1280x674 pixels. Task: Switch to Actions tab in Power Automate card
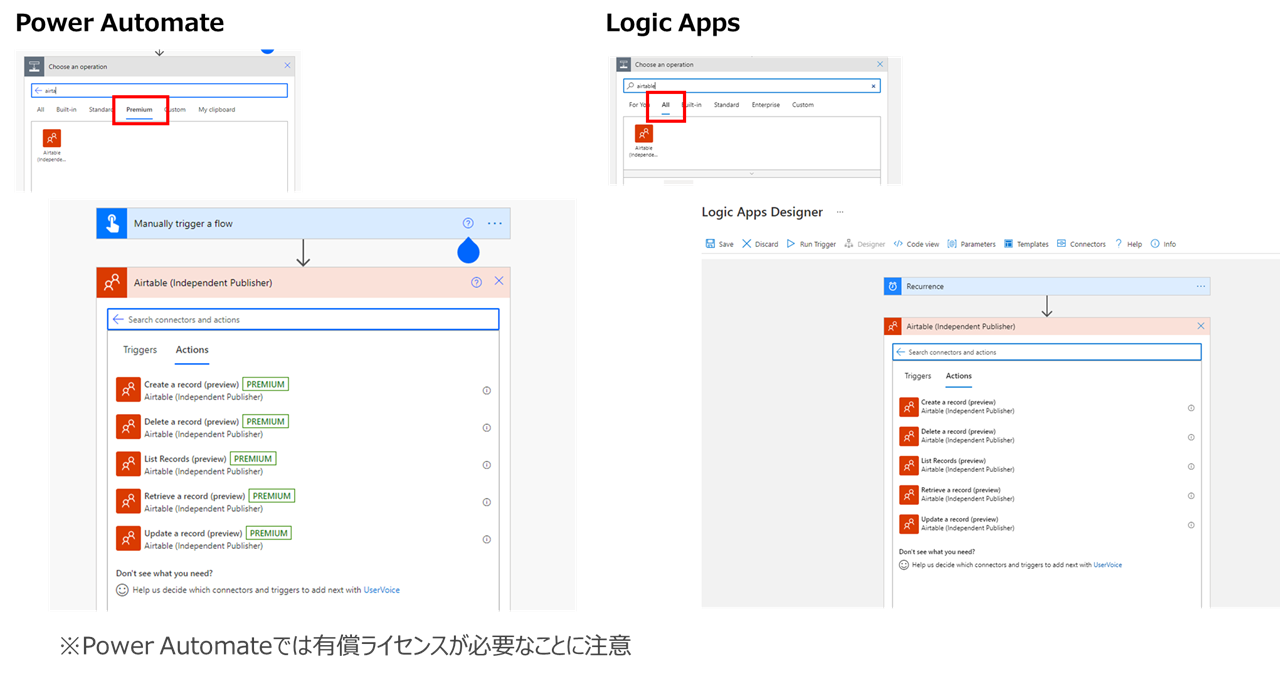192,350
